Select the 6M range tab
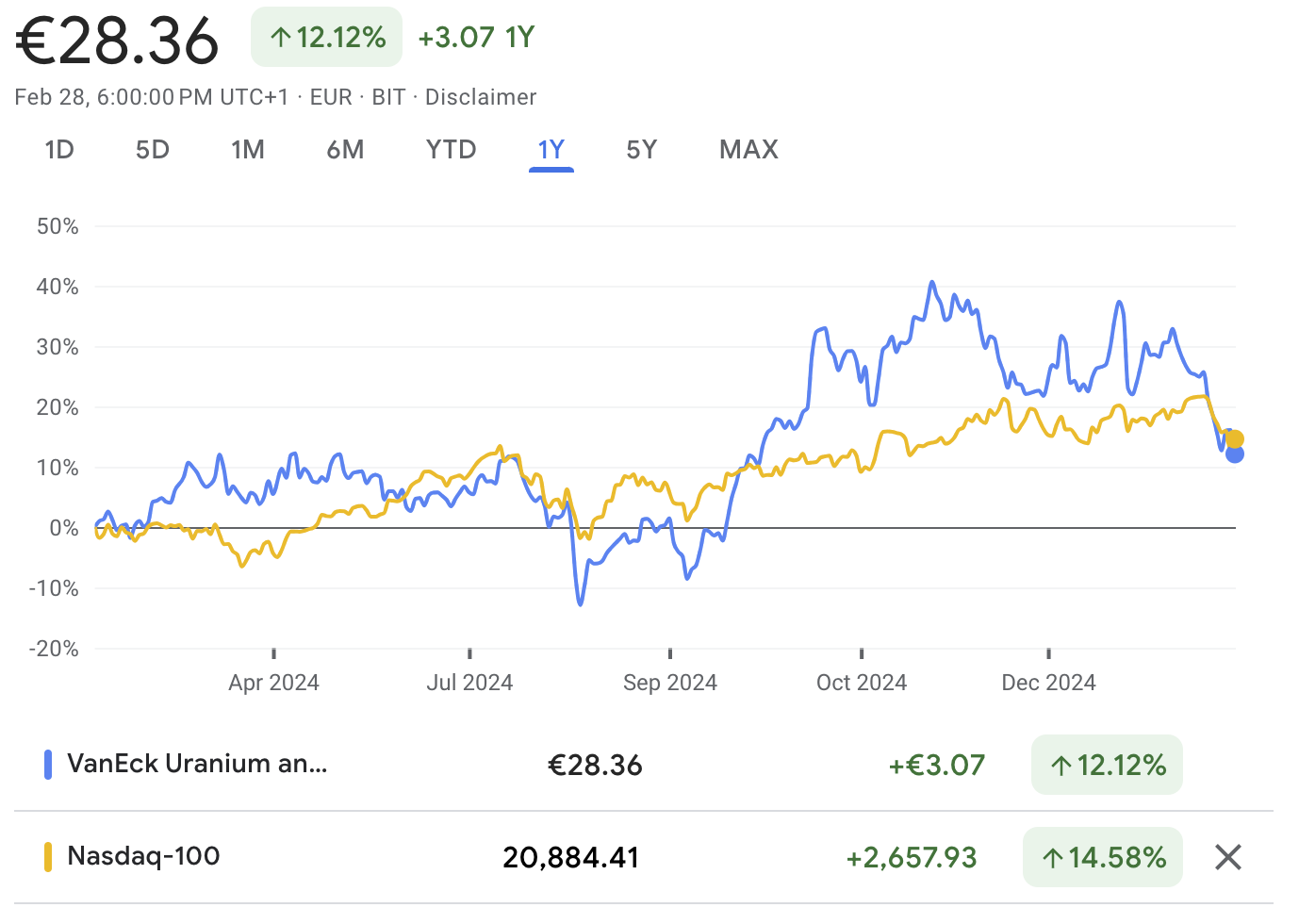The height and width of the screenshot is (924, 1299). 345,150
